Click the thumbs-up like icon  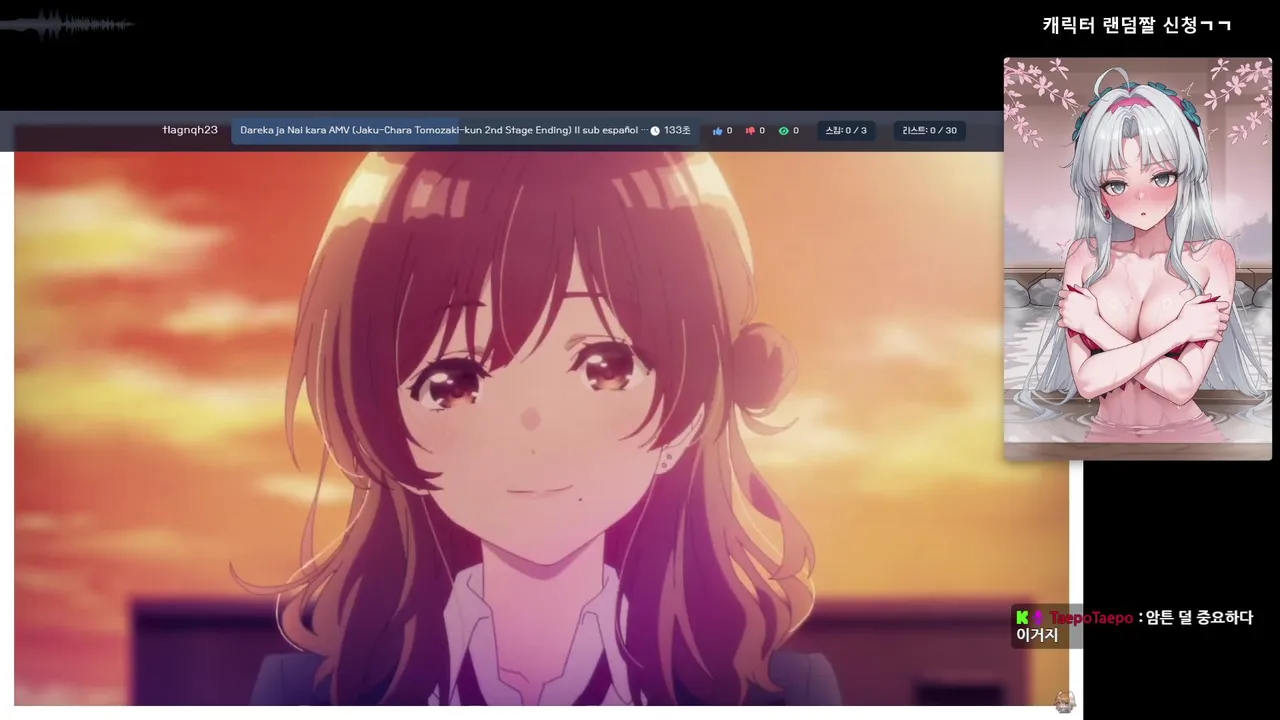tap(717, 131)
